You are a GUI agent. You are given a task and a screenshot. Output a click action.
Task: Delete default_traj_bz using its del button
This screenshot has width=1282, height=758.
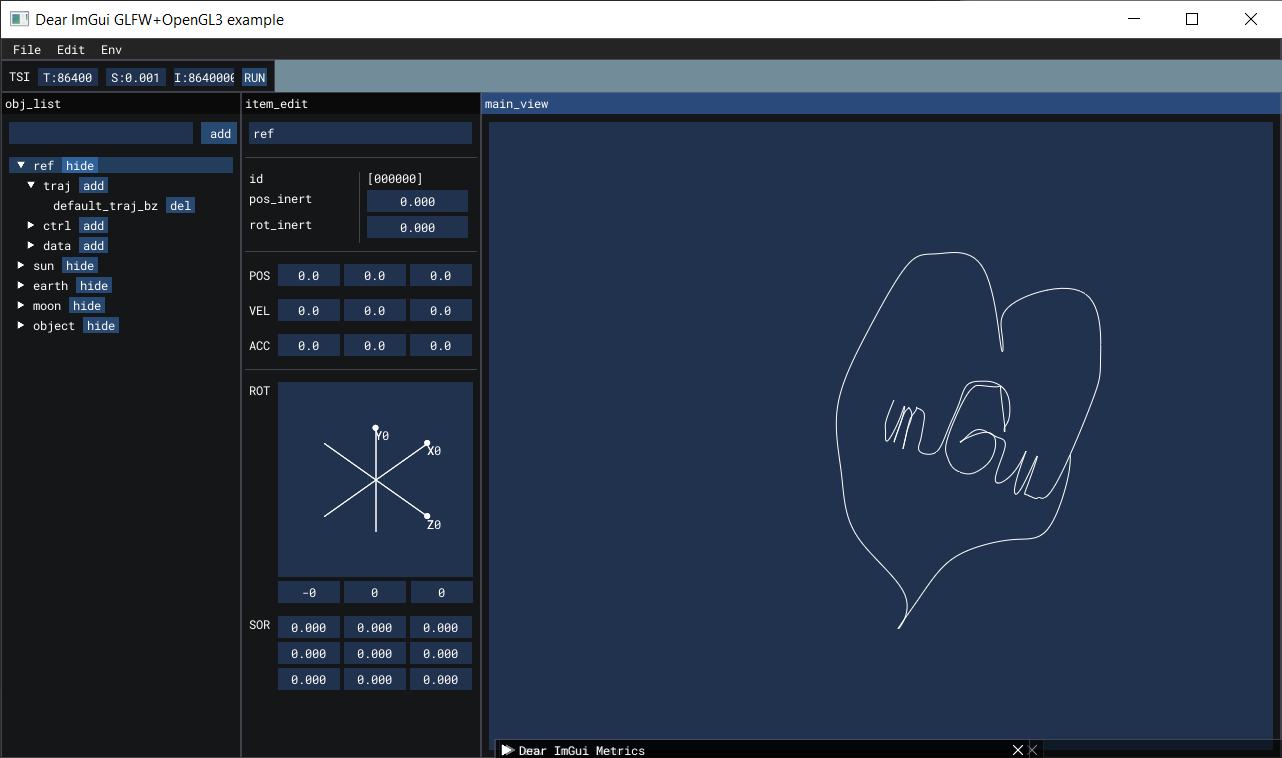pos(180,205)
